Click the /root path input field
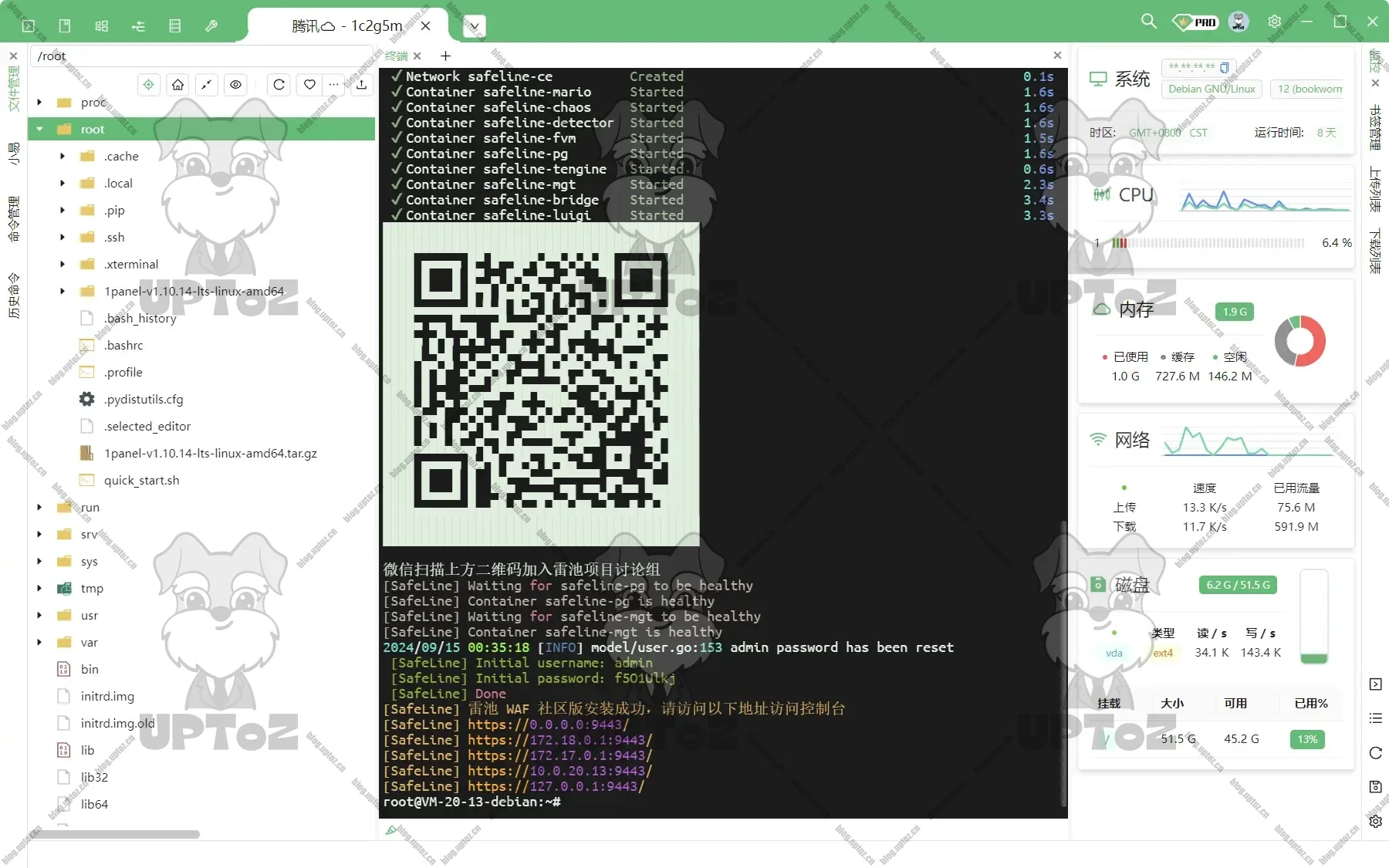The image size is (1389, 868). pyautogui.click(x=202, y=56)
